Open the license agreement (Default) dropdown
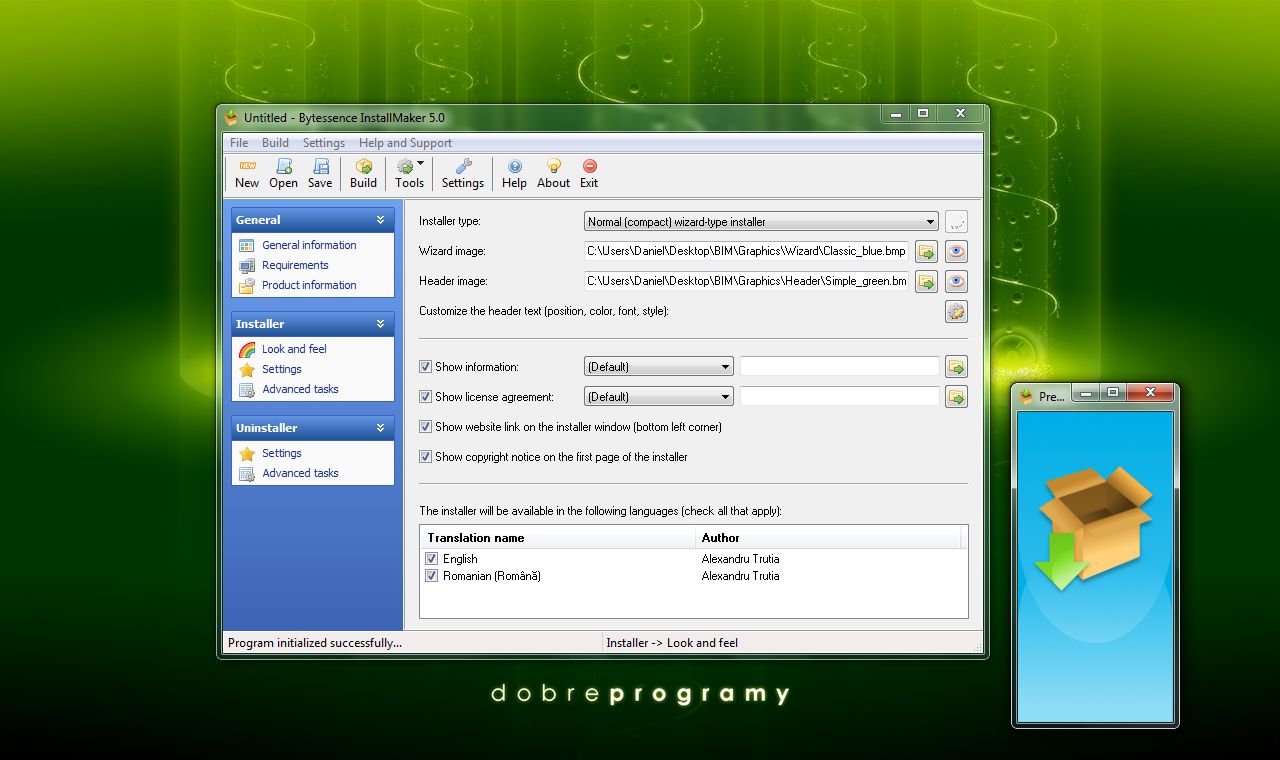This screenshot has width=1280, height=760. pos(658,397)
